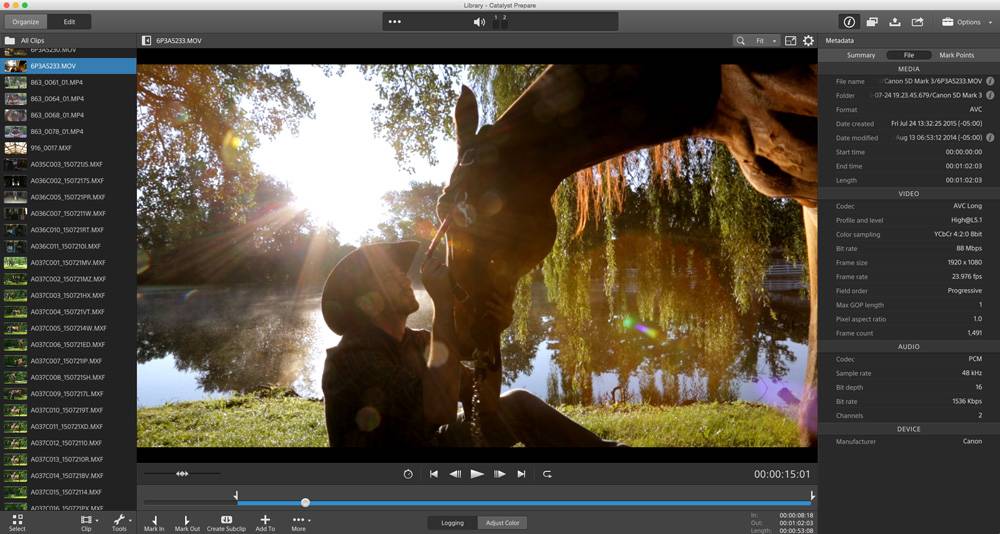Select clip 863_0068_01.MP4
The width and height of the screenshot is (1000, 534).
tap(68, 115)
